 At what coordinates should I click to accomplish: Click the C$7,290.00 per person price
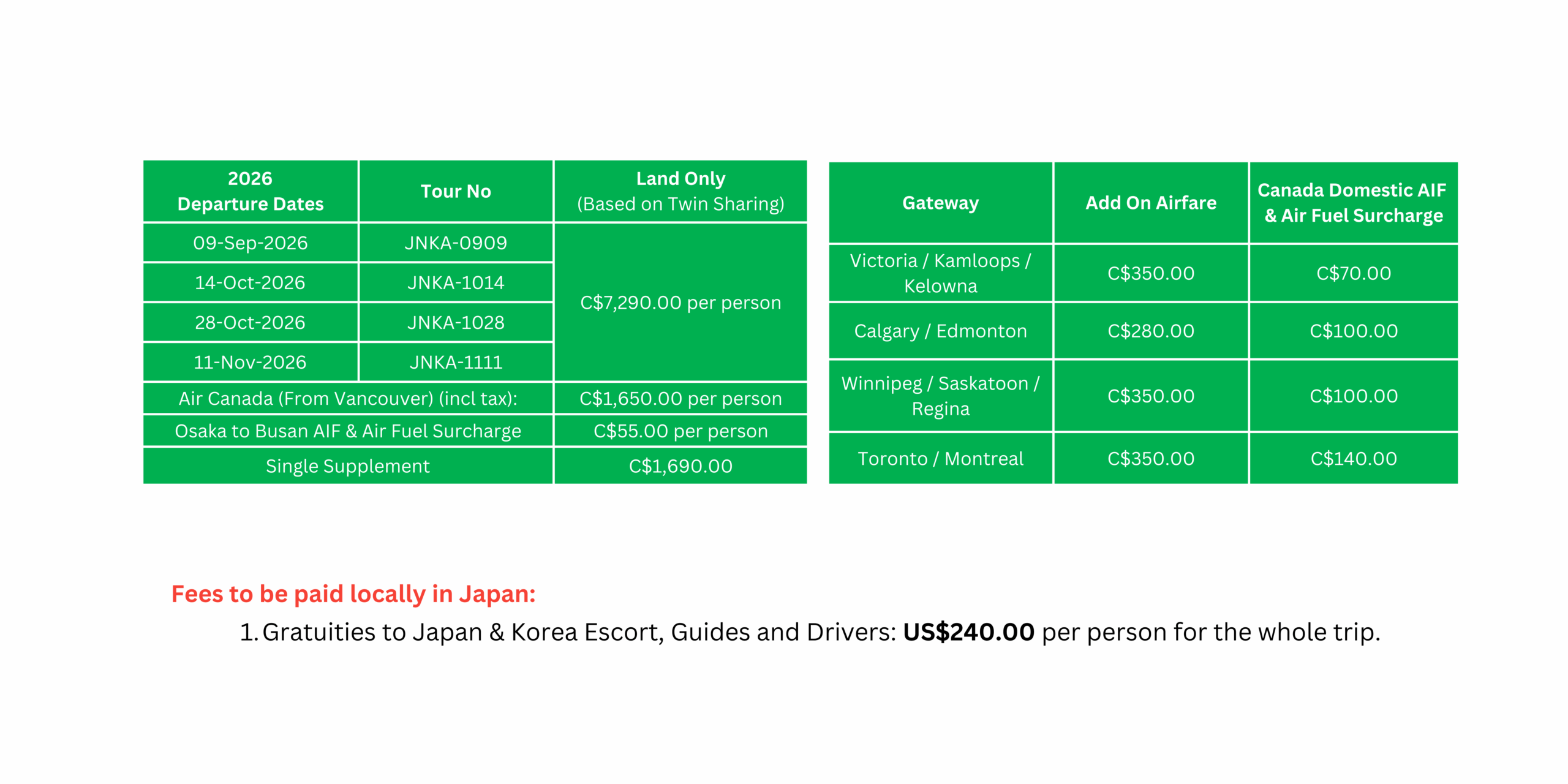[x=680, y=303]
